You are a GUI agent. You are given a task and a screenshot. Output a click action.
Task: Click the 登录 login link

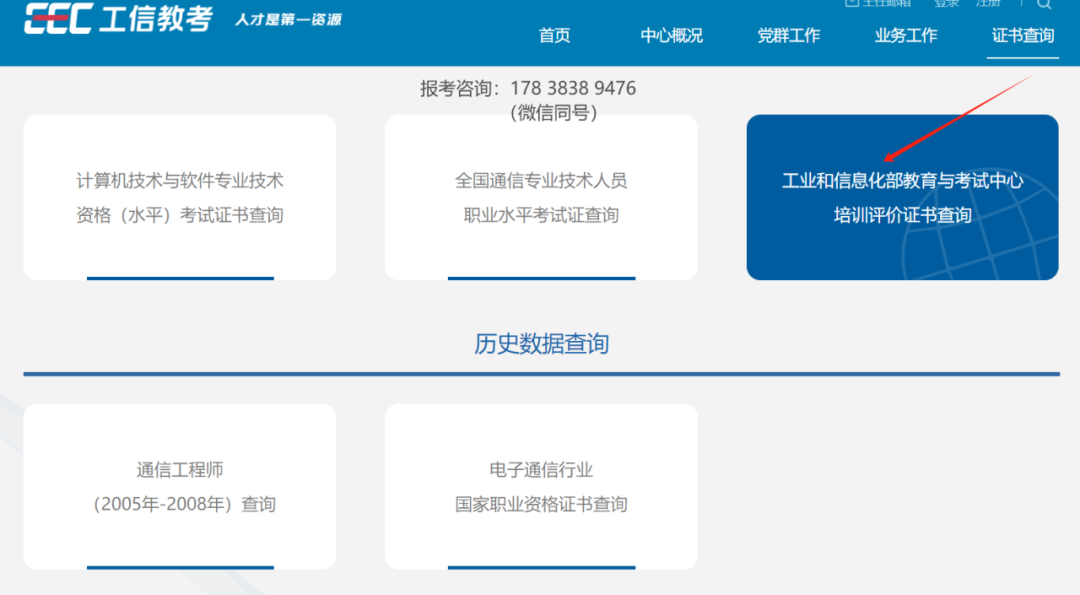945,3
